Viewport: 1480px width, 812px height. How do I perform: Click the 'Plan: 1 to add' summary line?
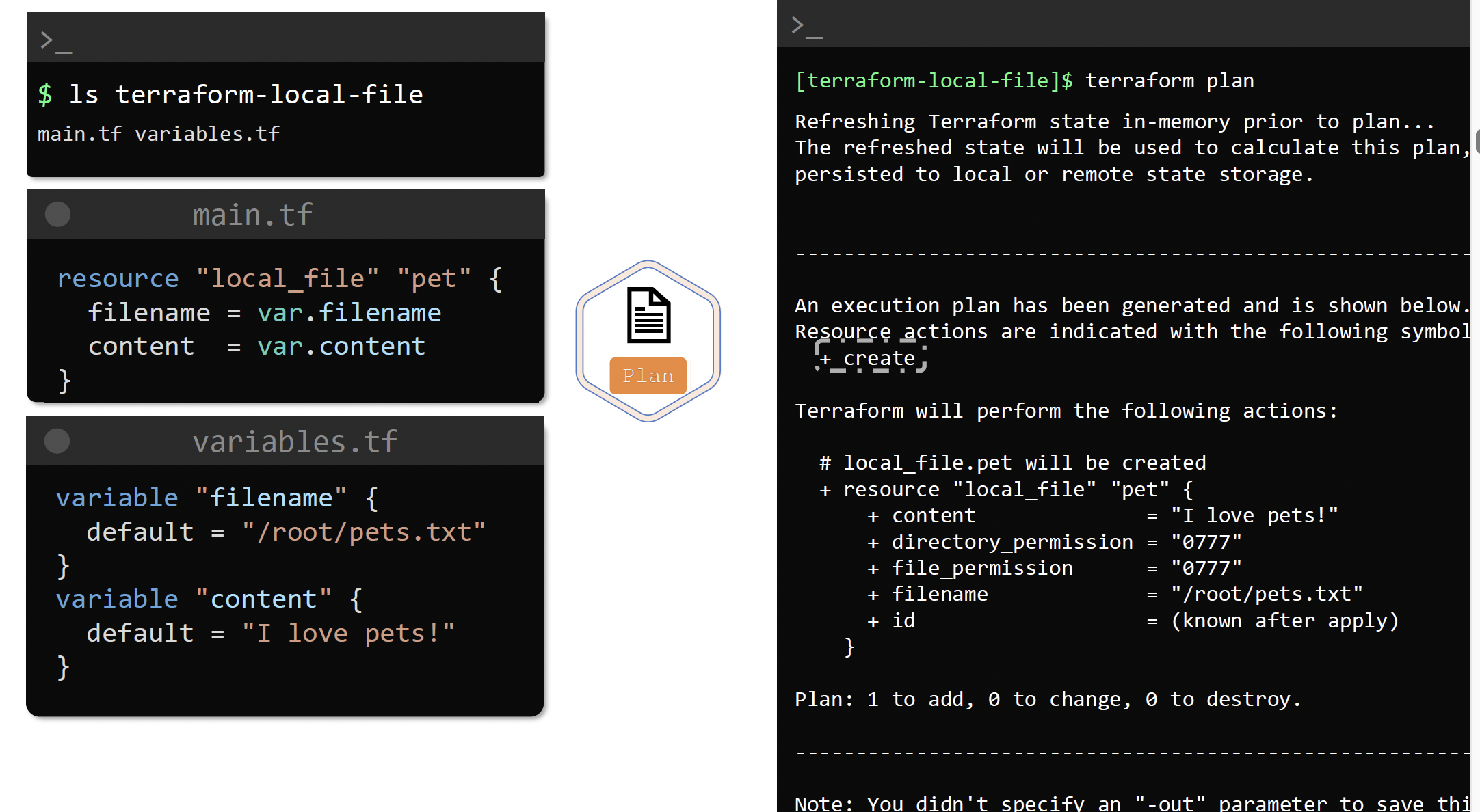pos(1047,699)
